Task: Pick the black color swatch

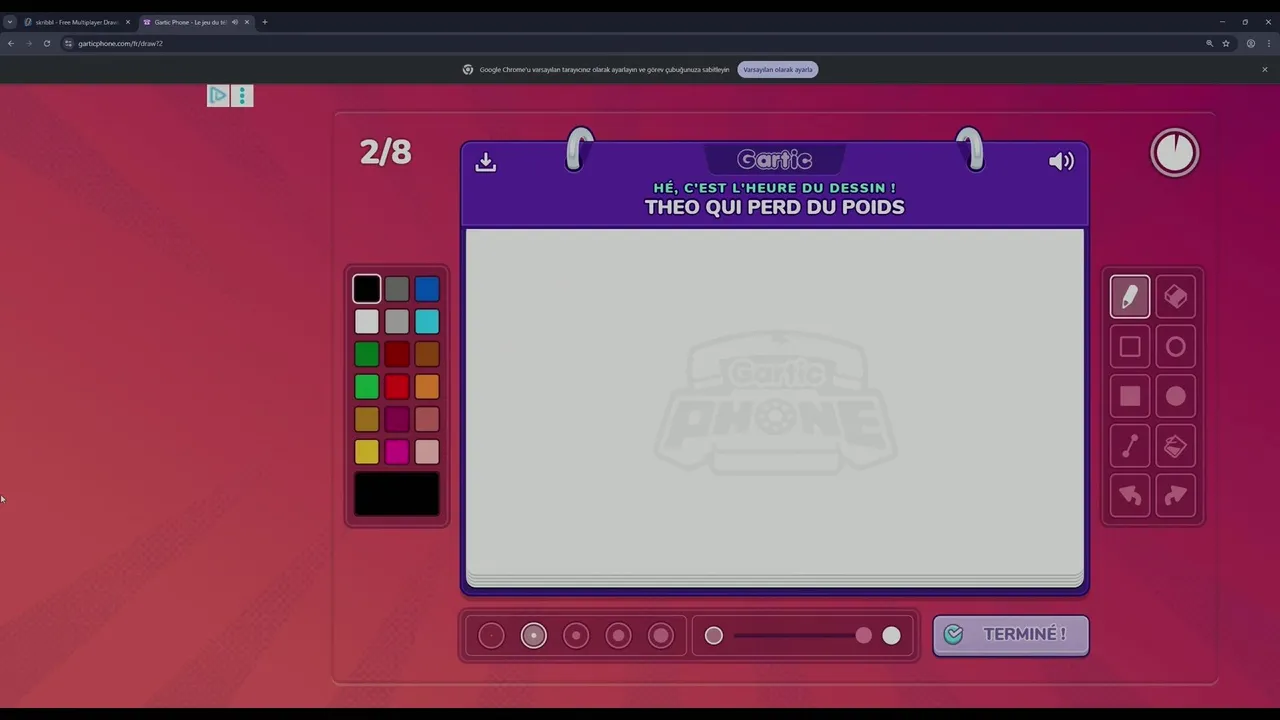Action: point(367,289)
